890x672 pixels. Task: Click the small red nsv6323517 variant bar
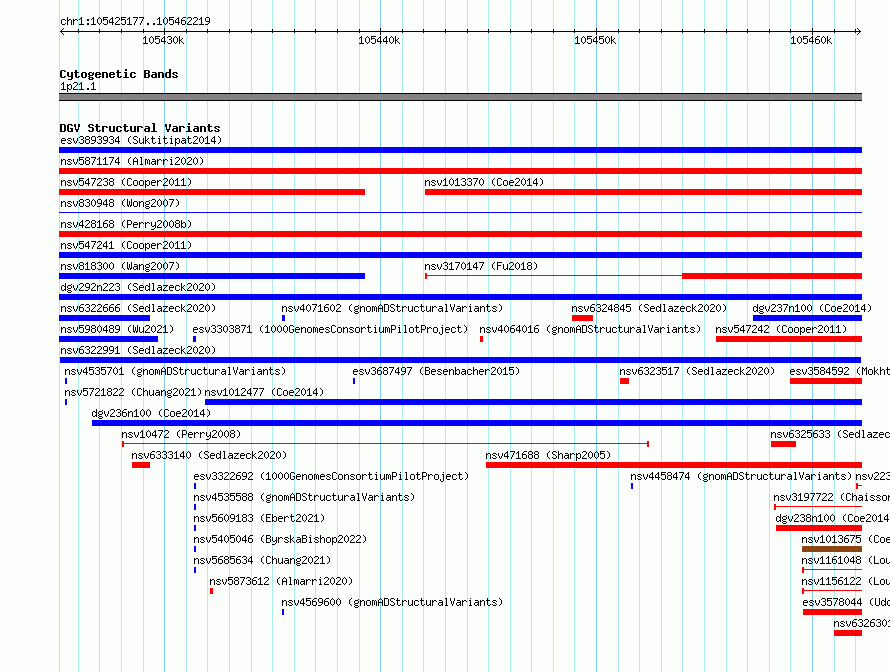point(624,381)
